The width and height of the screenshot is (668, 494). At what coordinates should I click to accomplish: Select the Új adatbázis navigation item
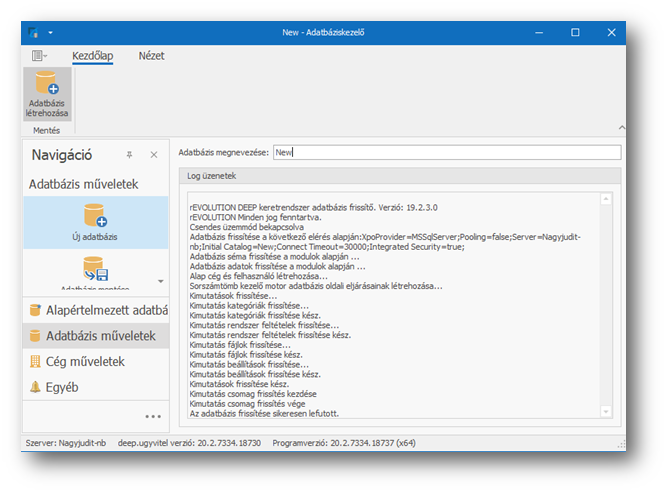(95, 221)
